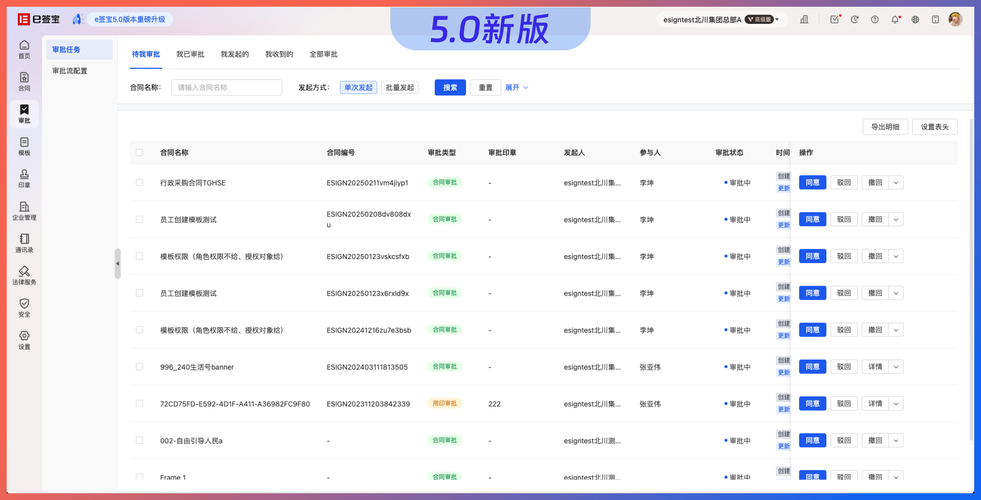Open the 合同 section in sidebar
This screenshot has height=500, width=981.
[24, 81]
